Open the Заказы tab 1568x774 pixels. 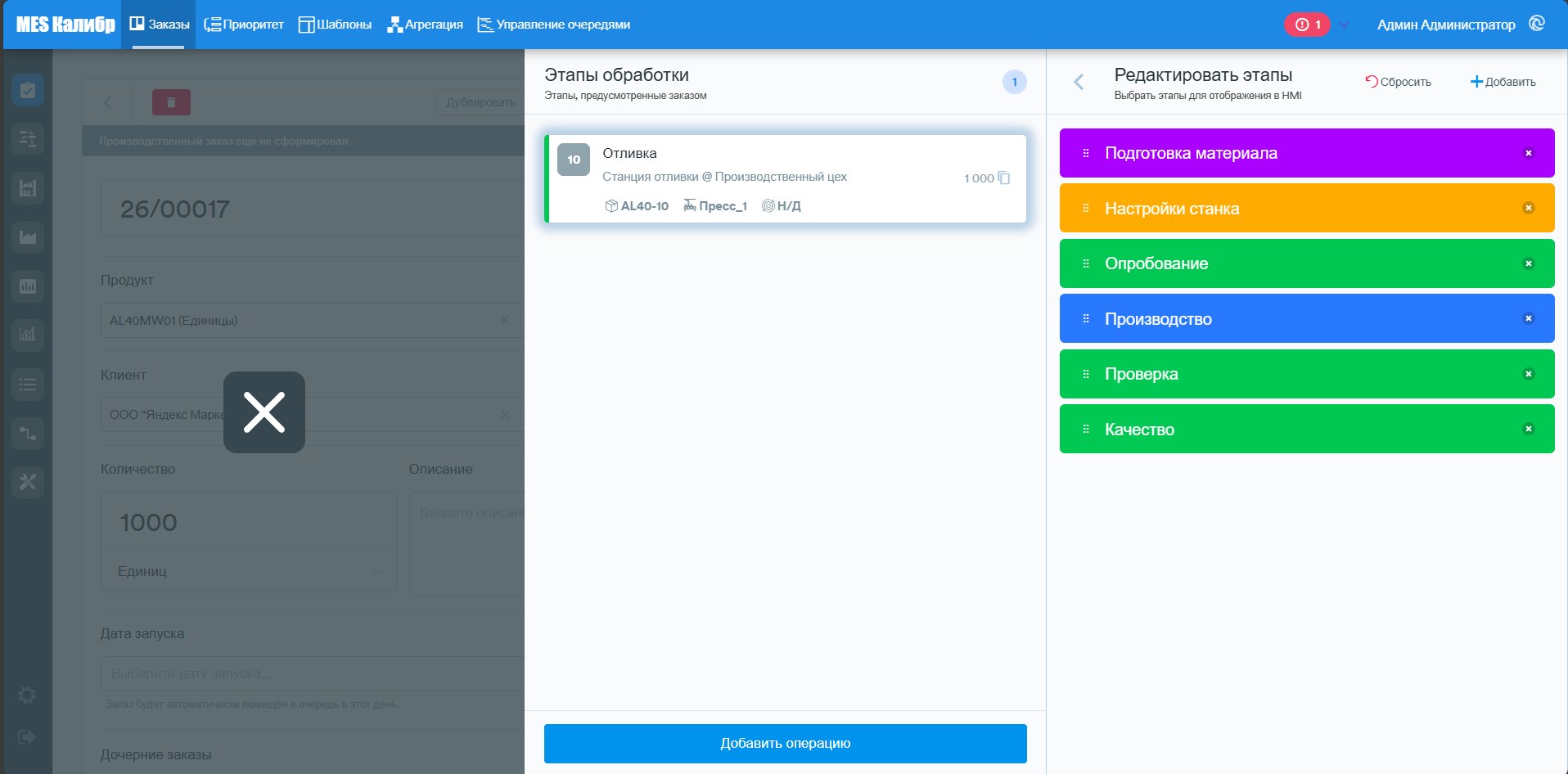pos(160,25)
